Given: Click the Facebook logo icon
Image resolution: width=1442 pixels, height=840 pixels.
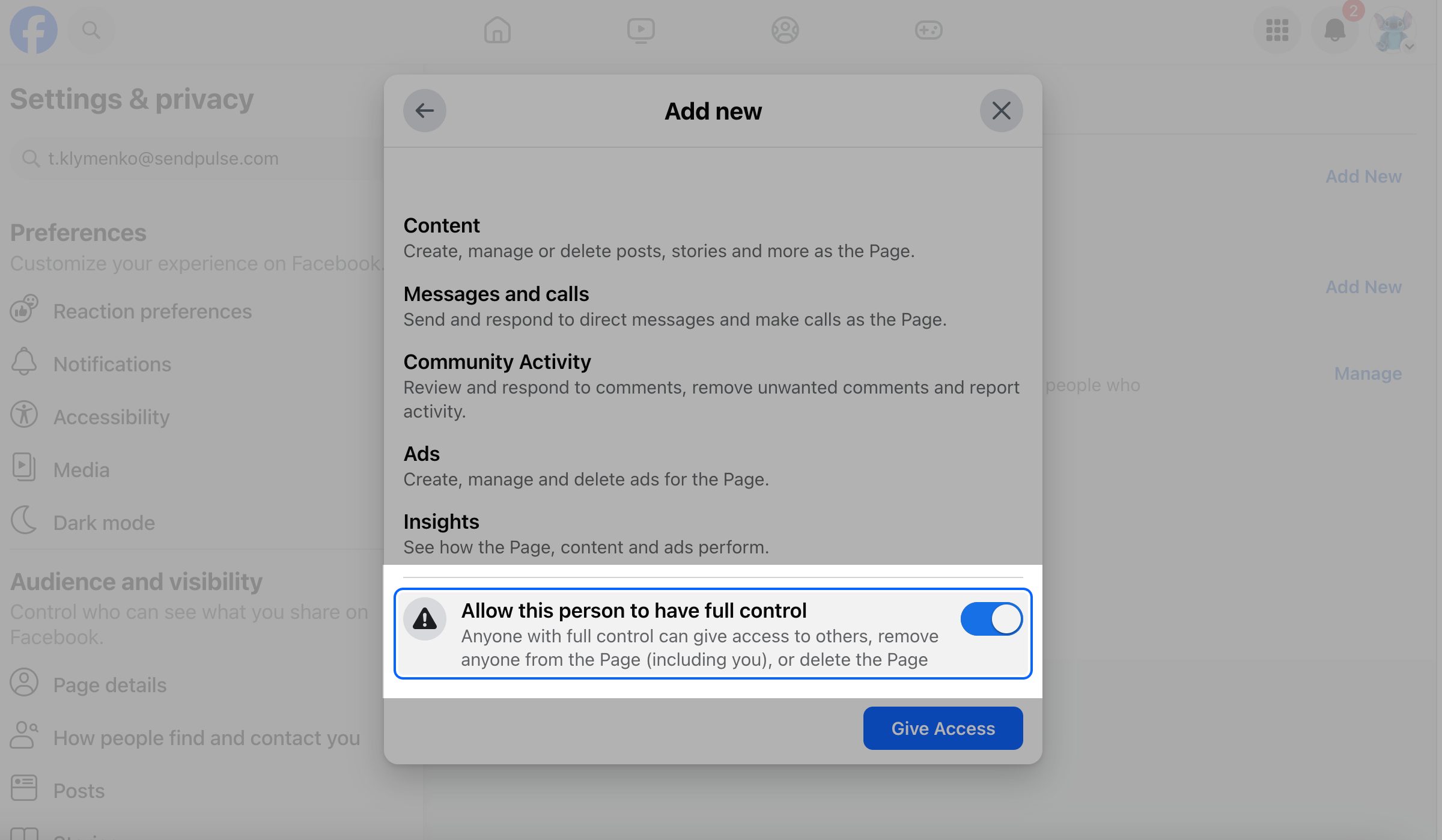Looking at the screenshot, I should [x=33, y=30].
